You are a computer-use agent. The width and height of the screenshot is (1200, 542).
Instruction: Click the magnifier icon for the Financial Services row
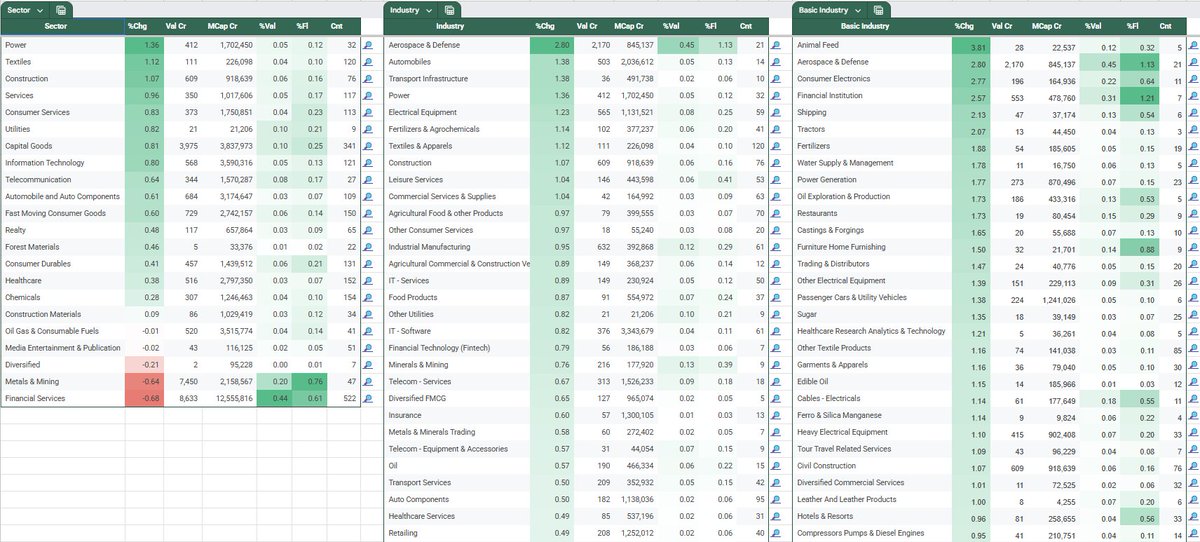pos(368,399)
